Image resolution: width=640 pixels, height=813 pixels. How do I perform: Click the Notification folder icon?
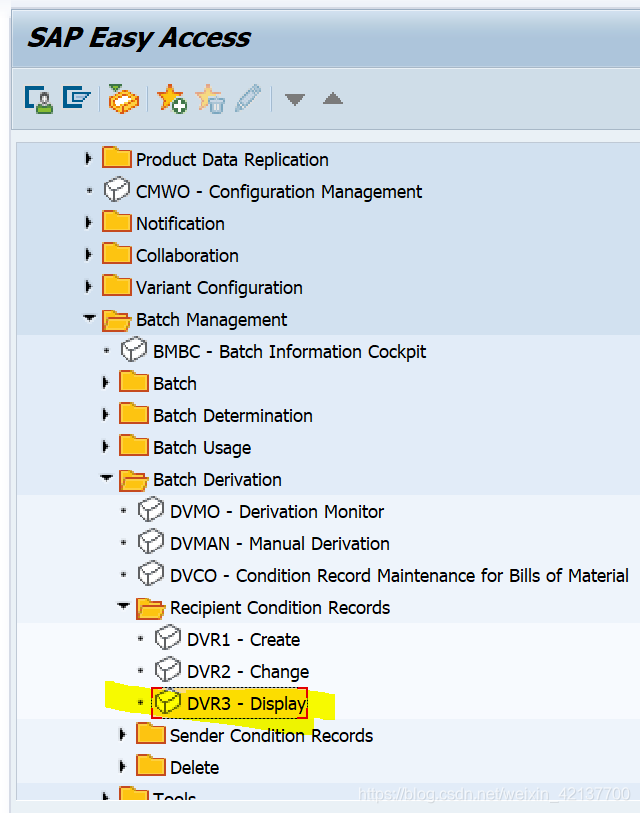(116, 221)
